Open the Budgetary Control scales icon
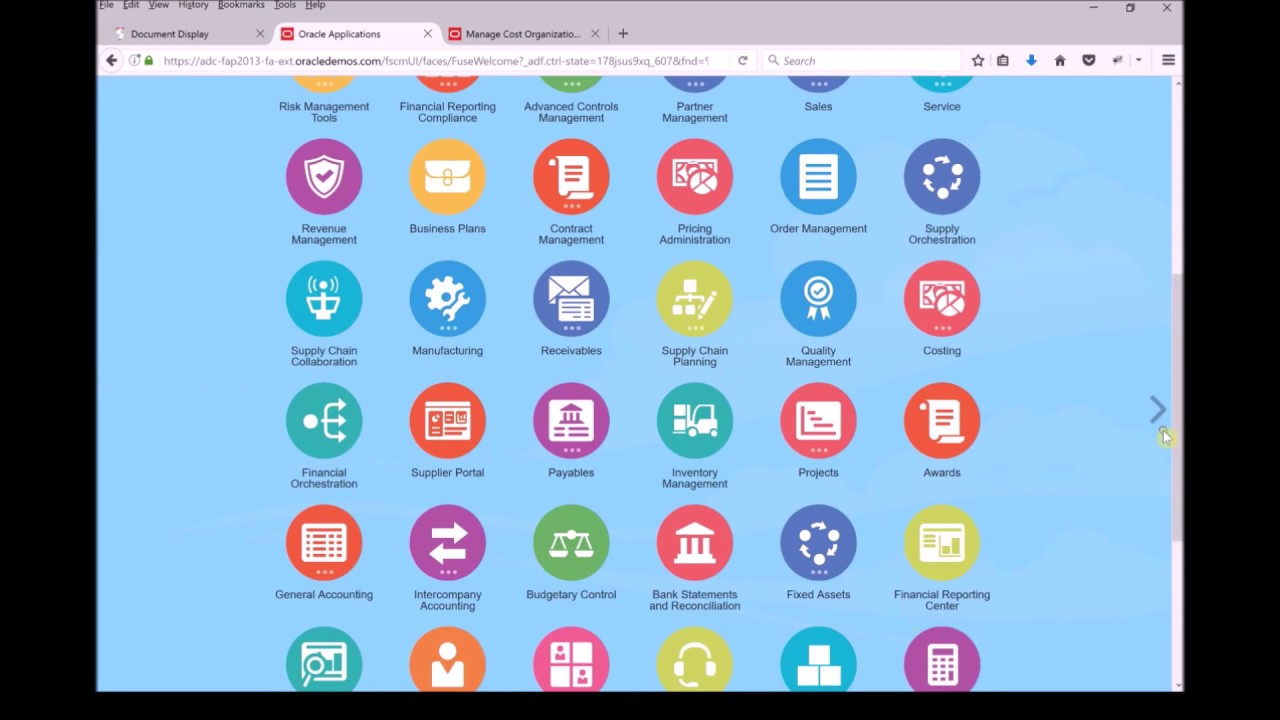This screenshot has height=720, width=1280. 571,542
